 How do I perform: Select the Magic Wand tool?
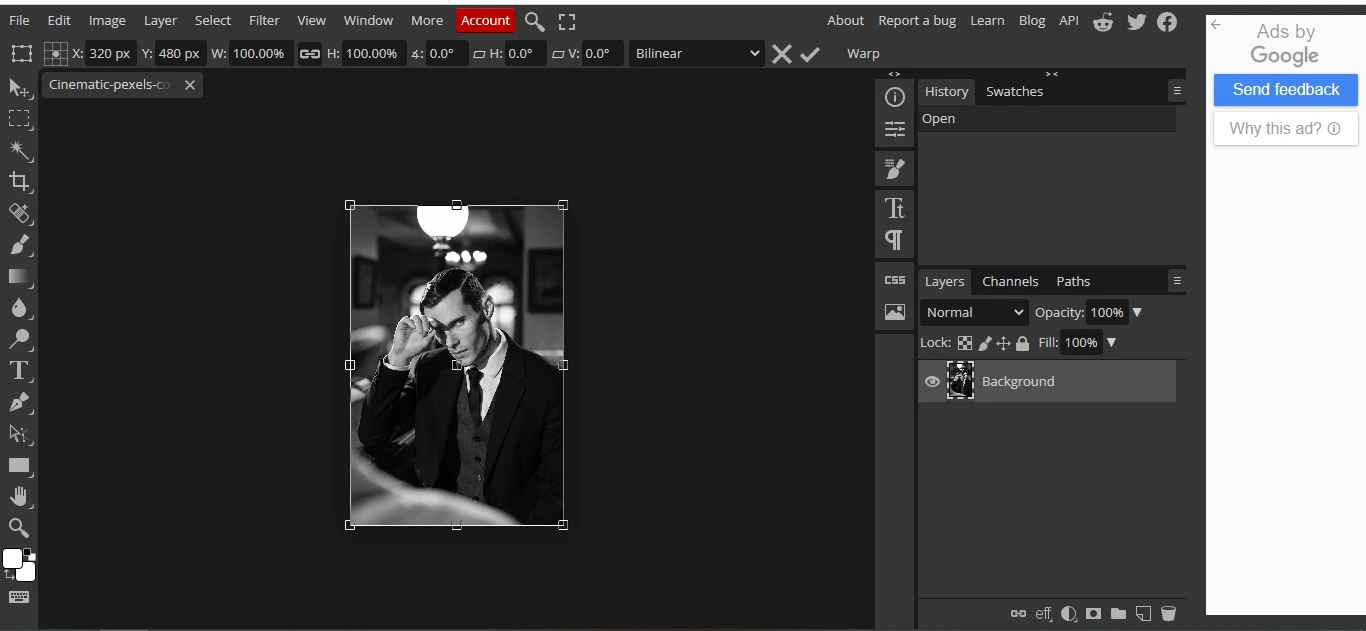pyautogui.click(x=19, y=150)
